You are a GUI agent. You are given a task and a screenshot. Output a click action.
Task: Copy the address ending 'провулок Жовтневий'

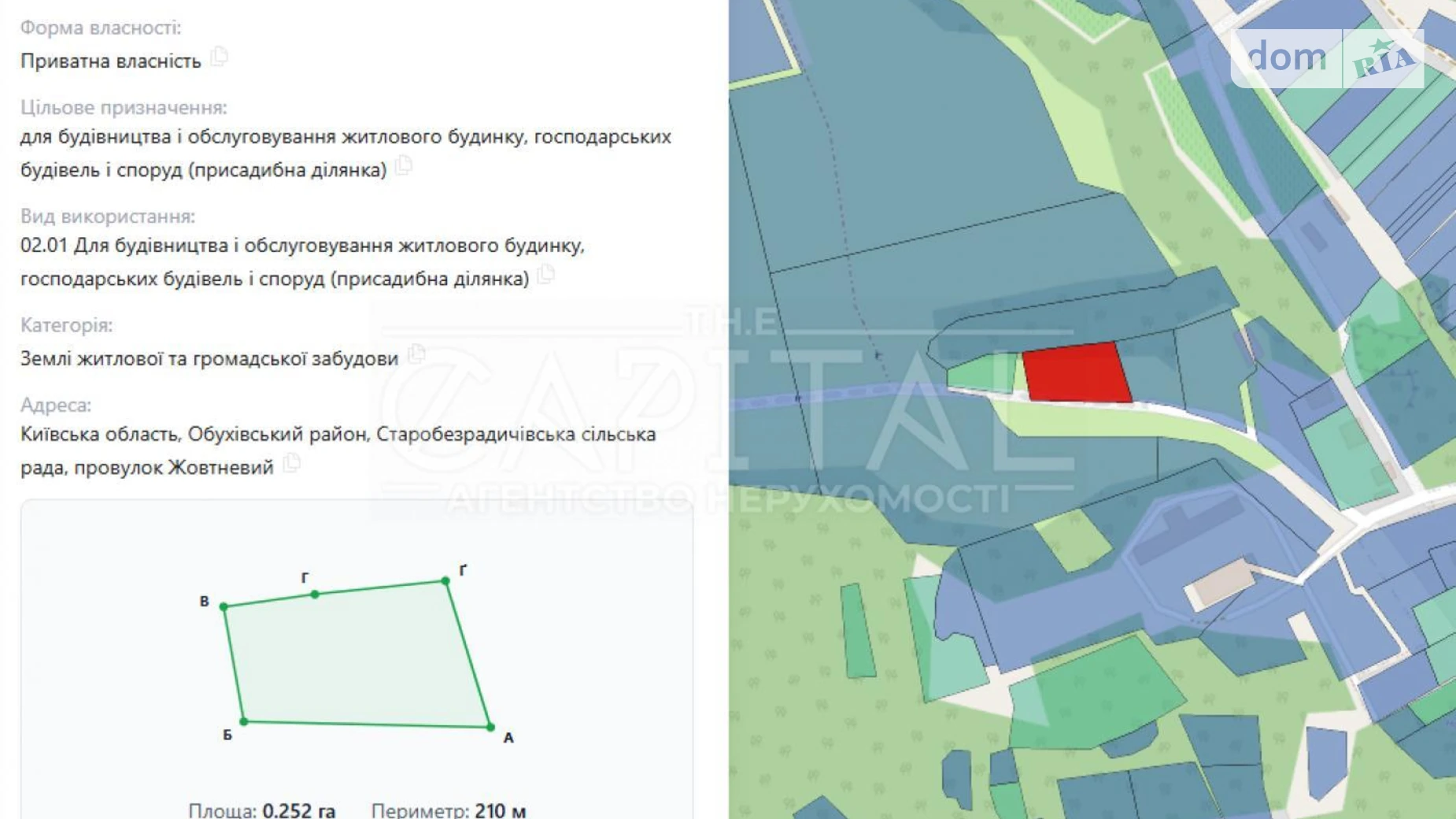coord(292,463)
